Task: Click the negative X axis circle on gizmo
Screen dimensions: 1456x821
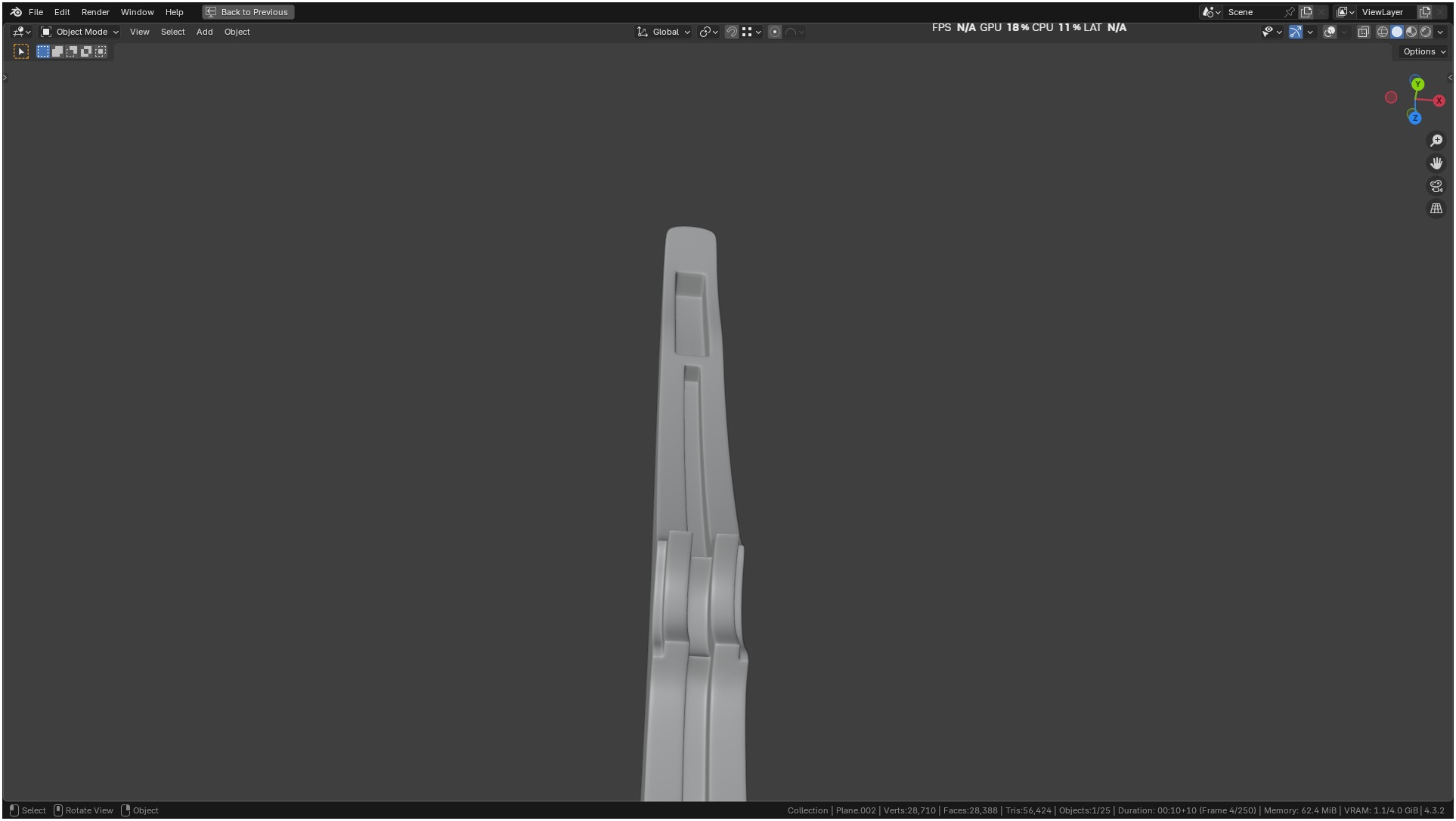Action: 1391,98
